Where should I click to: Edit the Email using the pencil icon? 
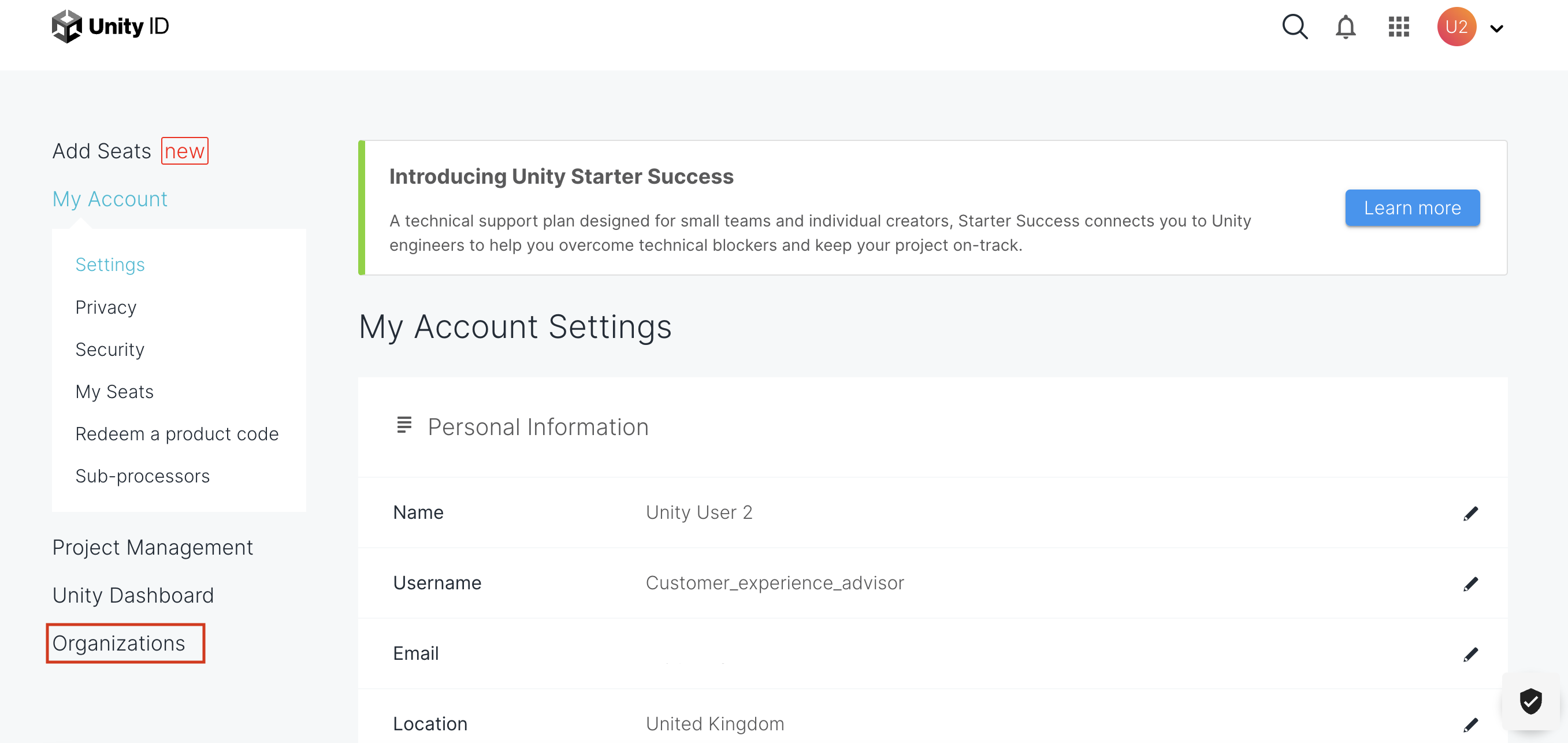(x=1471, y=653)
